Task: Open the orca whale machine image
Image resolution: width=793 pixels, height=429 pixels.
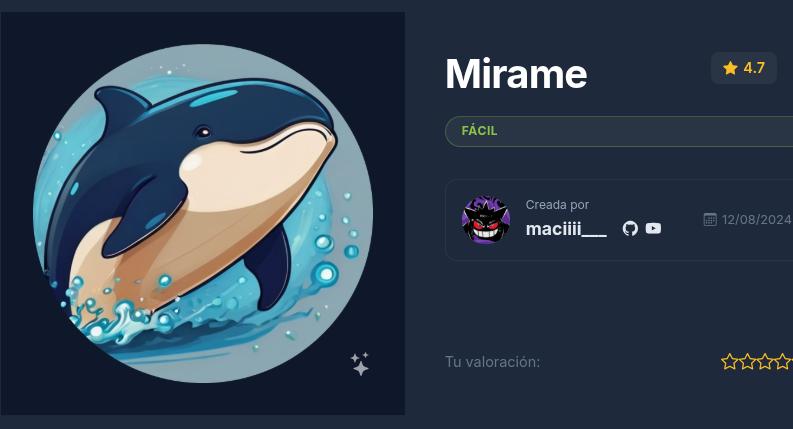Action: pyautogui.click(x=203, y=213)
